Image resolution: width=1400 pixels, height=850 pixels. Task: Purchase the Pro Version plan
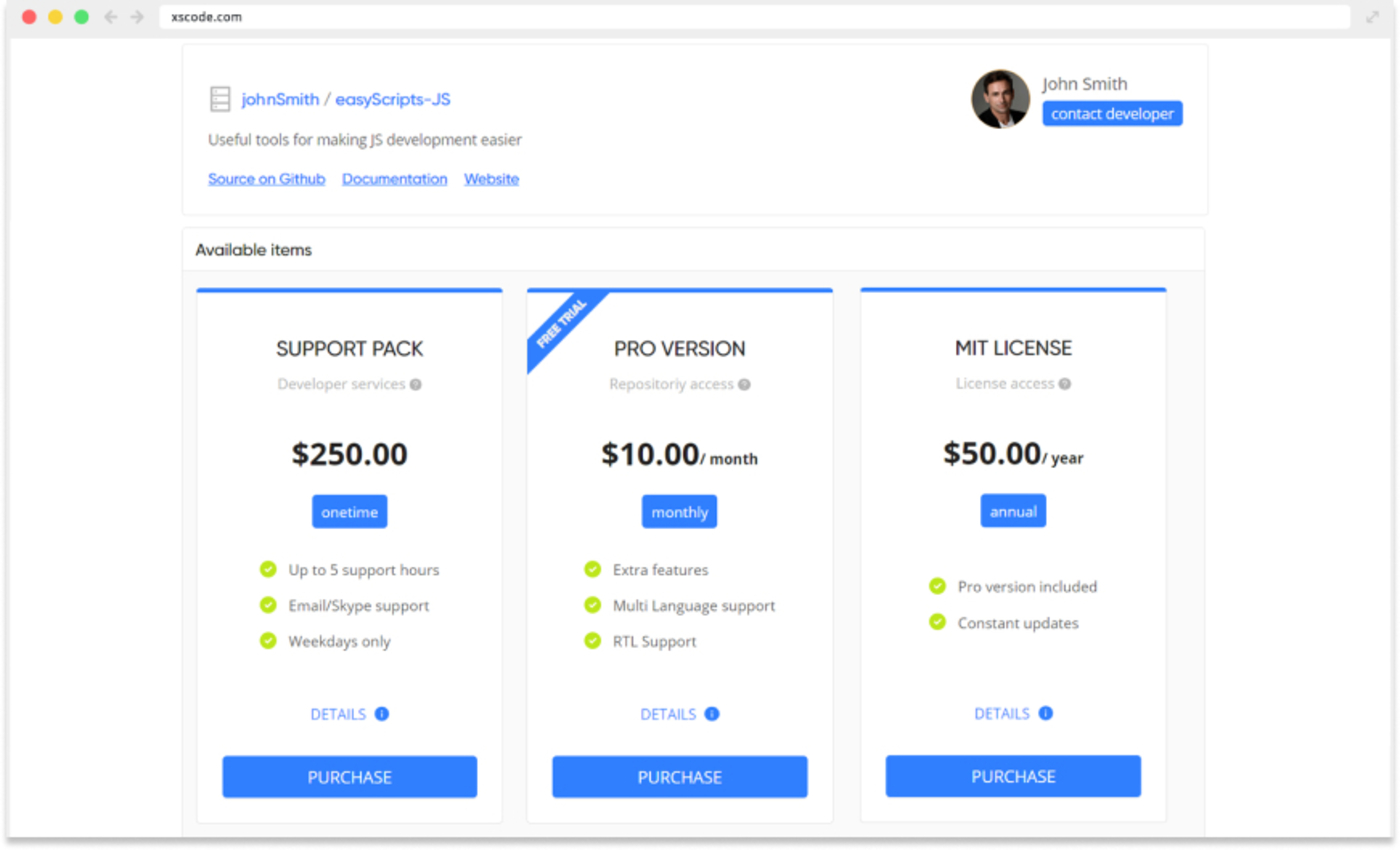pos(679,777)
